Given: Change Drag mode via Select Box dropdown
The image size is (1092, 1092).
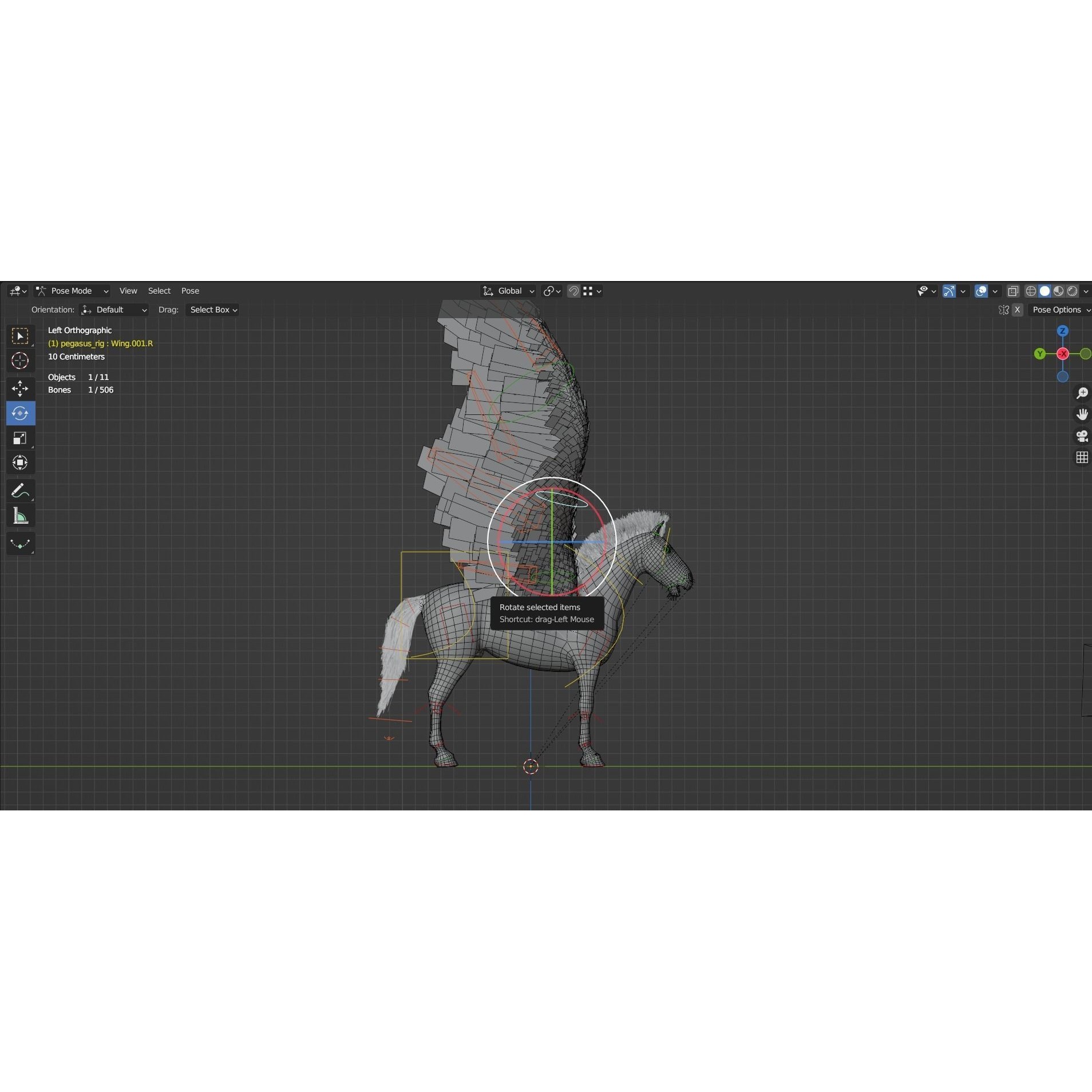Looking at the screenshot, I should [212, 310].
